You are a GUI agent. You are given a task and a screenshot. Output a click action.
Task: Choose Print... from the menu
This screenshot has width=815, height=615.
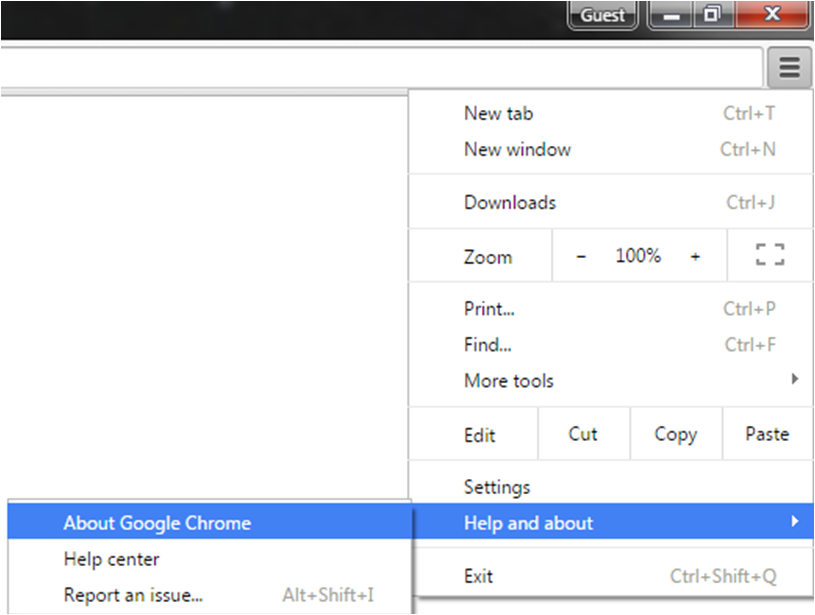(x=489, y=309)
